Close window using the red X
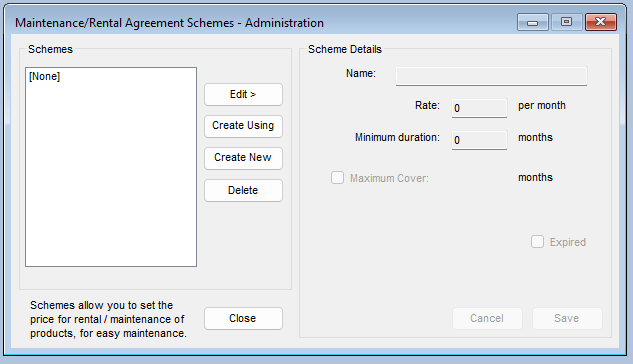Screen dimensions: 633x364 601,22
